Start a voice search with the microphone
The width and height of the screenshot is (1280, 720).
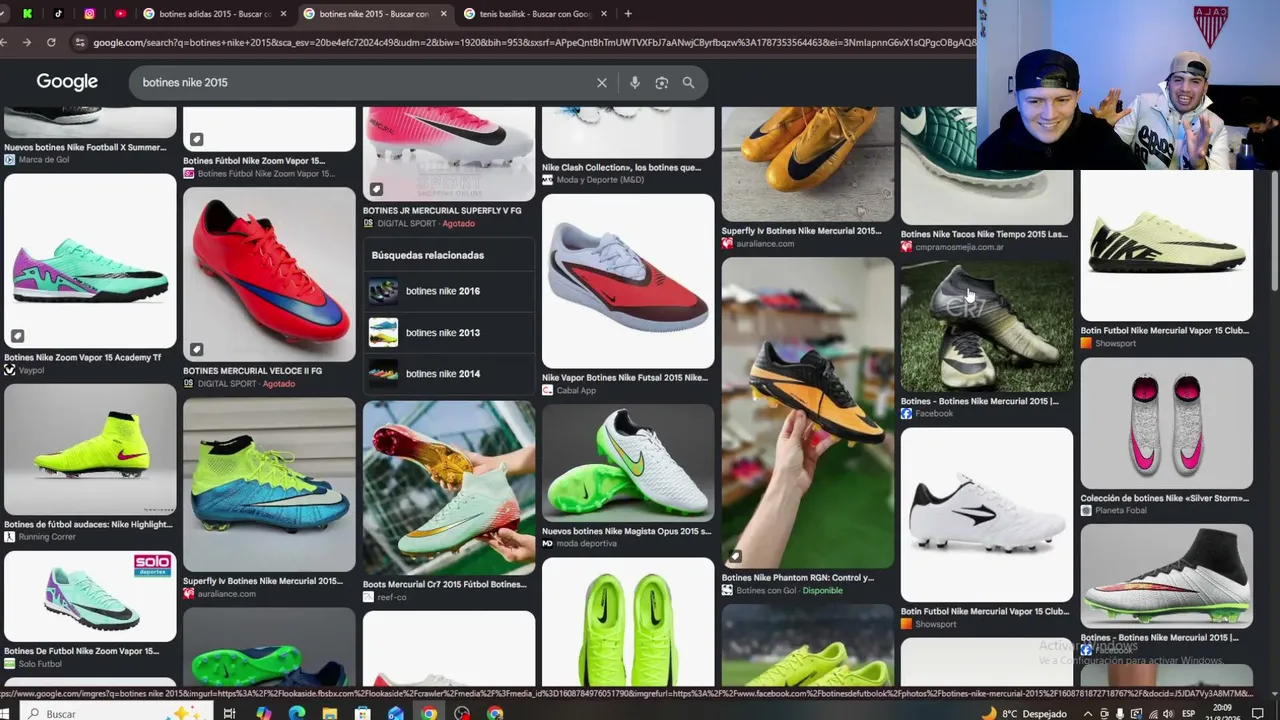[634, 83]
